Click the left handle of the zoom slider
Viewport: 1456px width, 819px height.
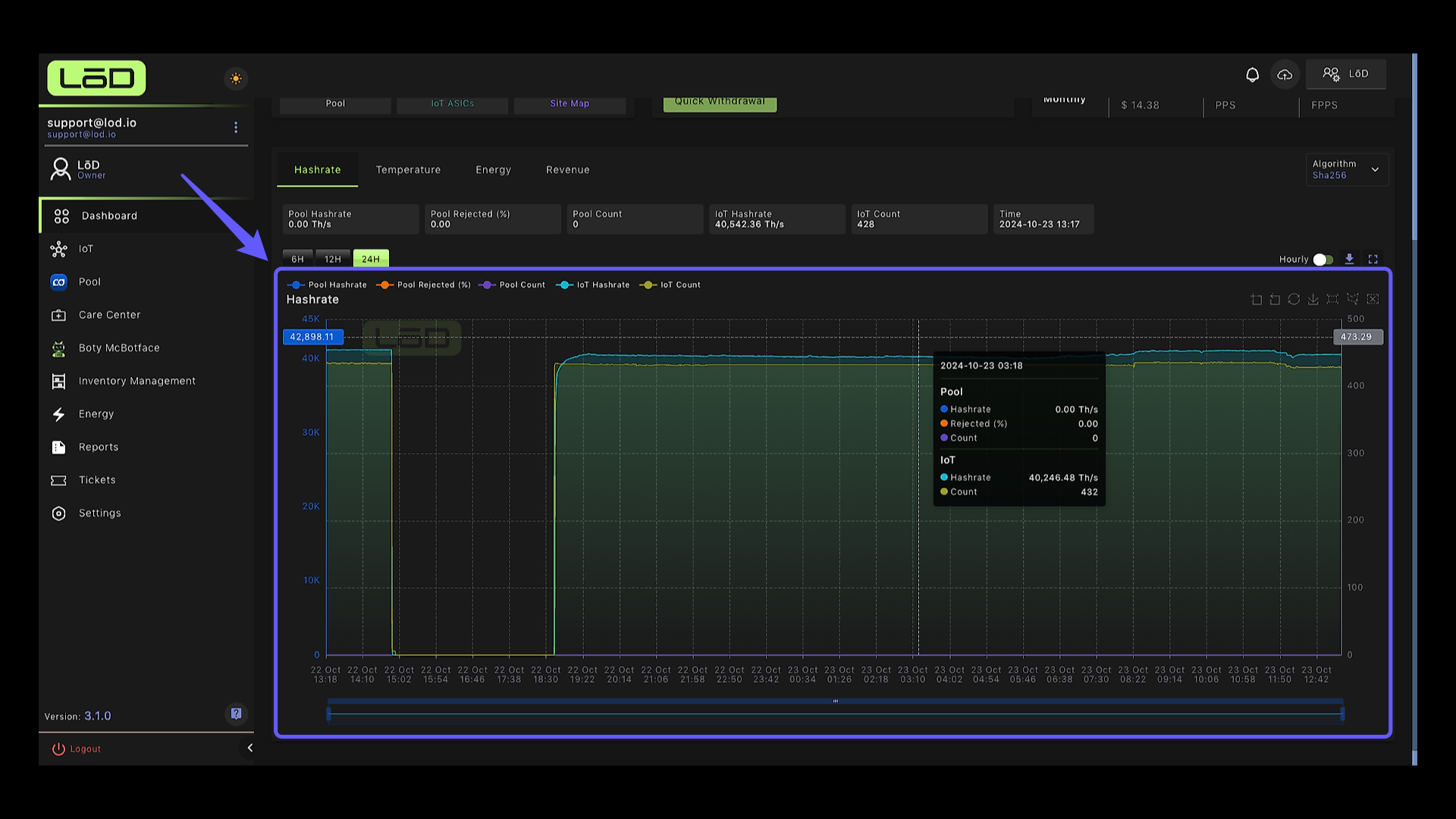[x=328, y=714]
